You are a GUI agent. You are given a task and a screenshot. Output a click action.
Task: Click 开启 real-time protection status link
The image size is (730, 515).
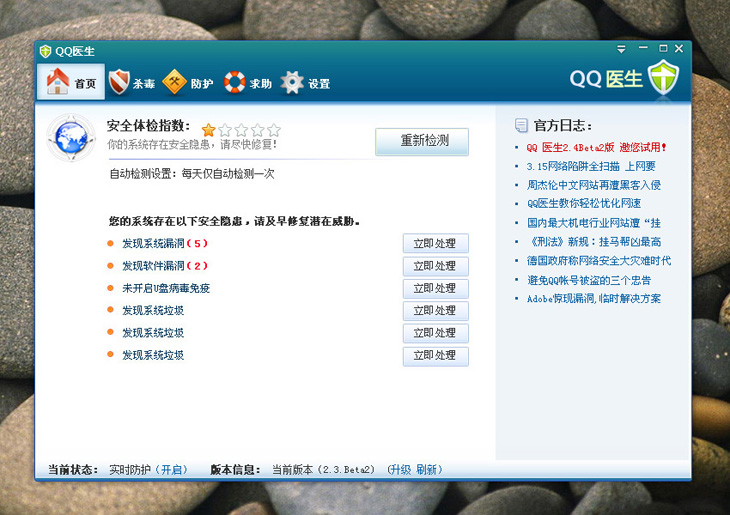171,470
